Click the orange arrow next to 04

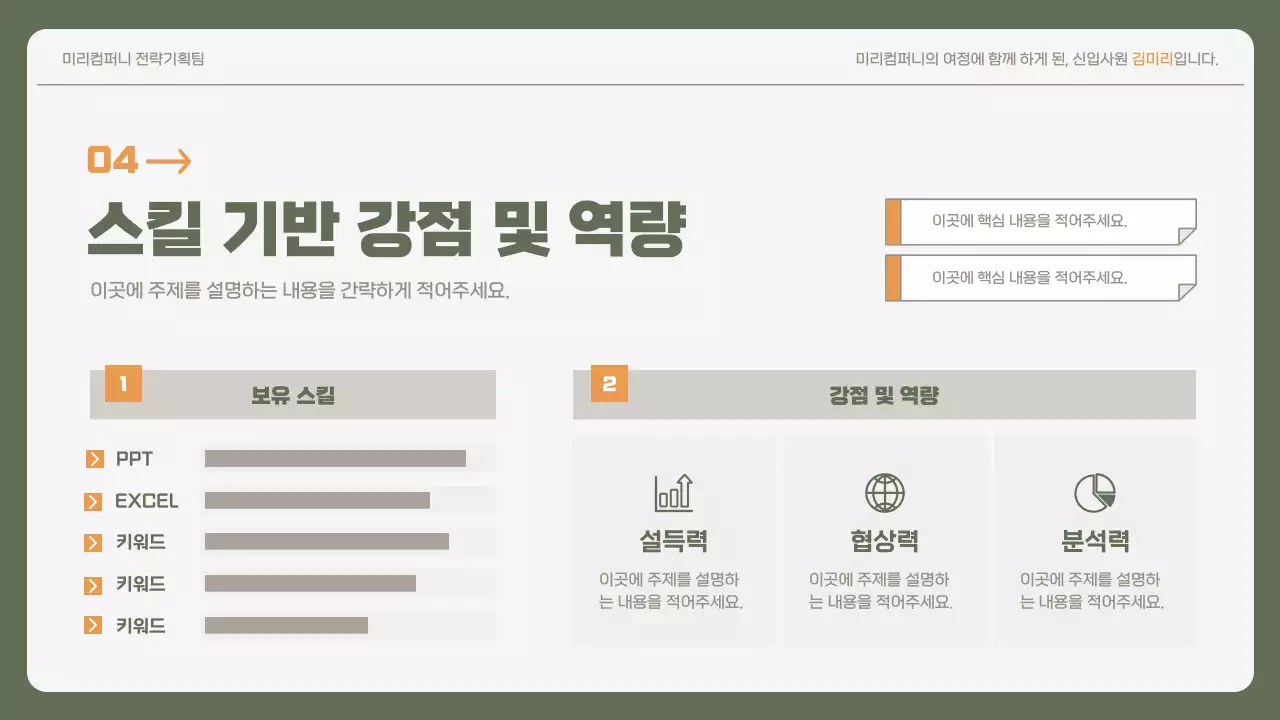pos(172,160)
